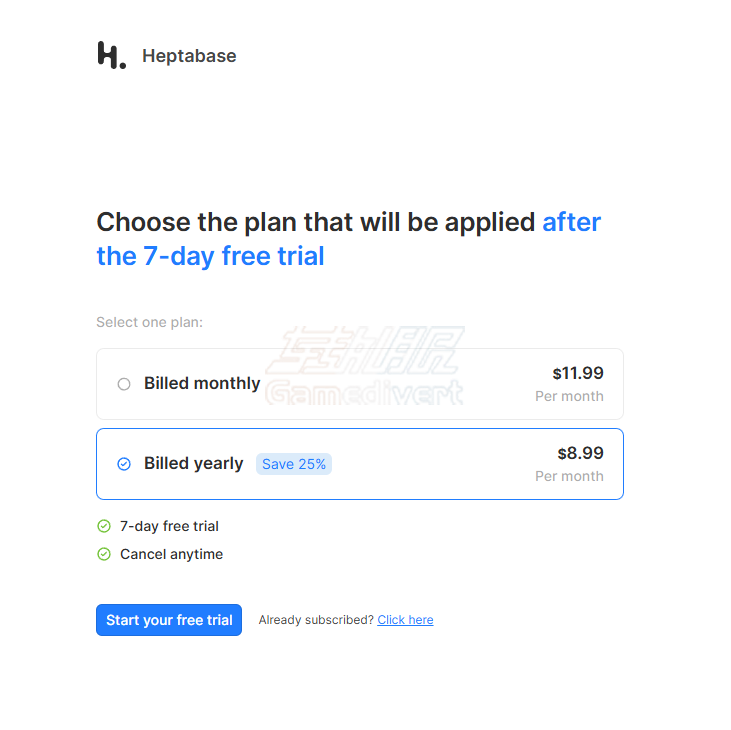The image size is (731, 730).
Task: Open the Click here subscribed link
Action: pos(405,620)
